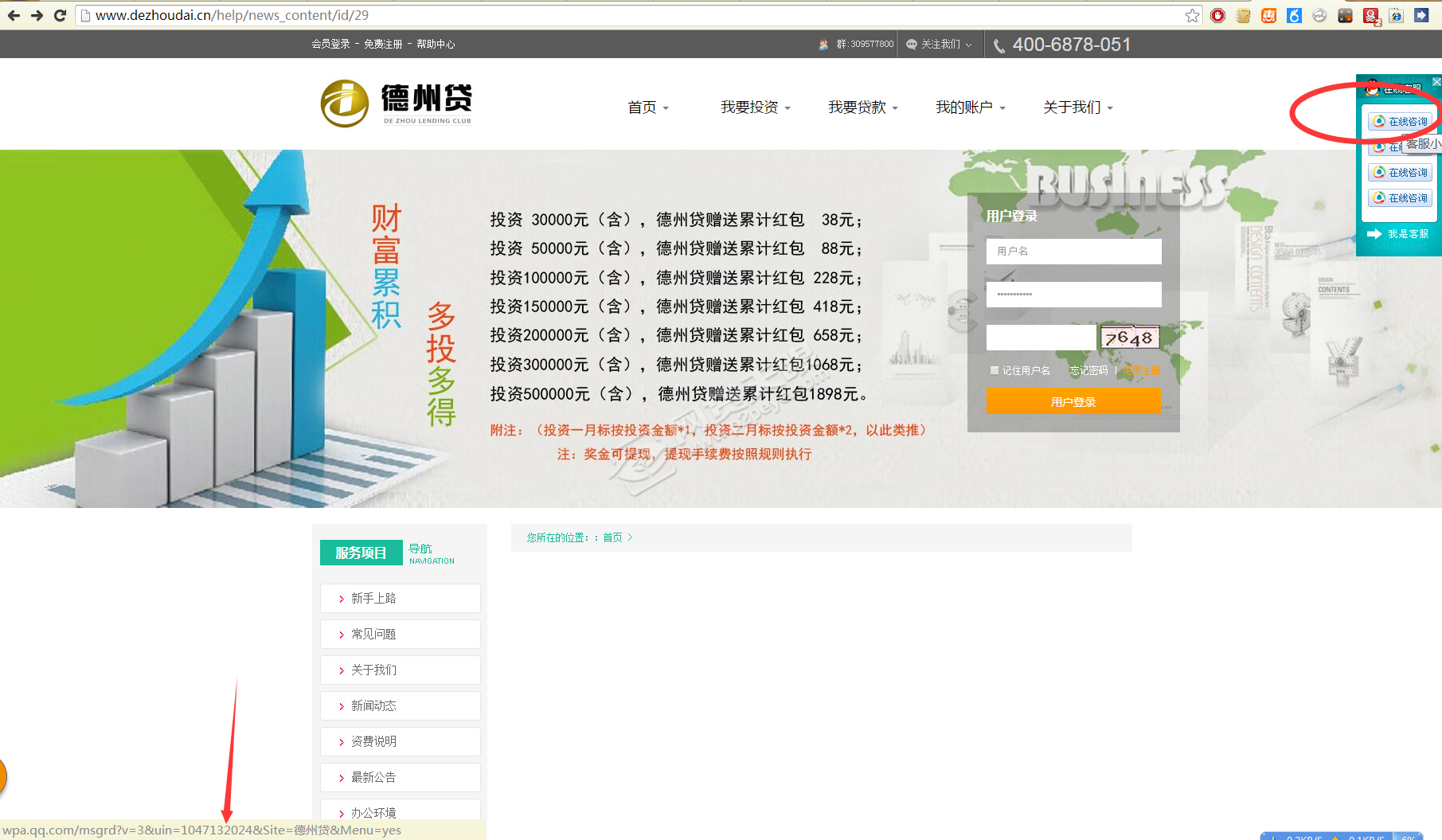Click the blue right-arrow extension icon

(1421, 15)
